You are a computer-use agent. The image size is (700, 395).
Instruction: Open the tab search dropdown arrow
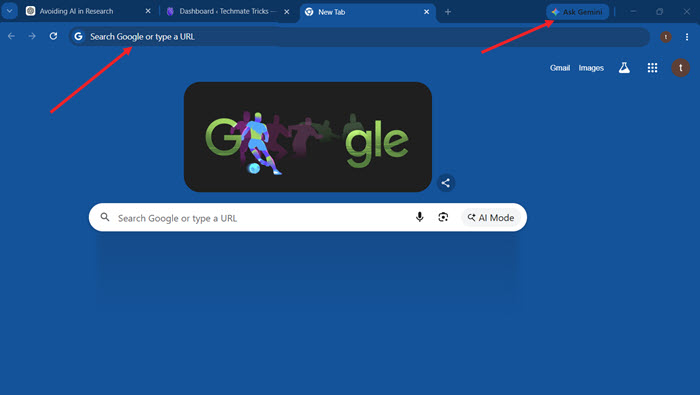point(9,11)
